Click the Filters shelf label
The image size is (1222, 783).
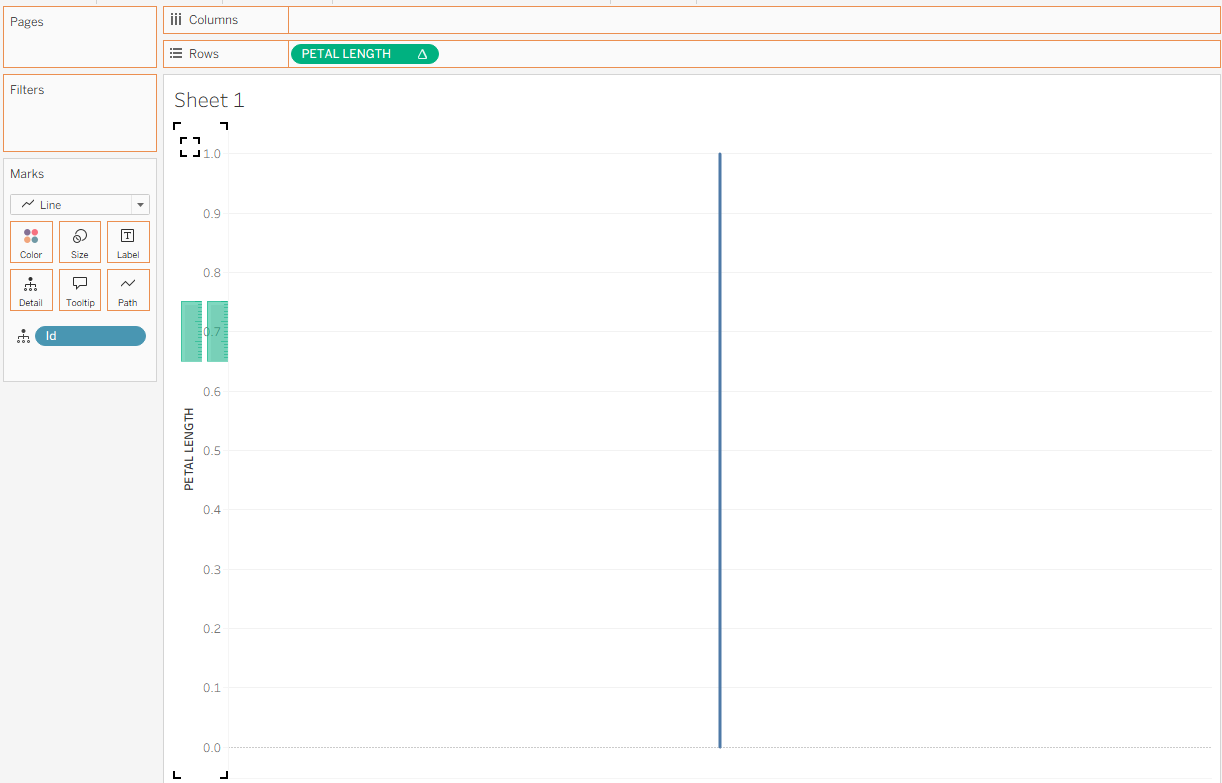pyautogui.click(x=27, y=90)
